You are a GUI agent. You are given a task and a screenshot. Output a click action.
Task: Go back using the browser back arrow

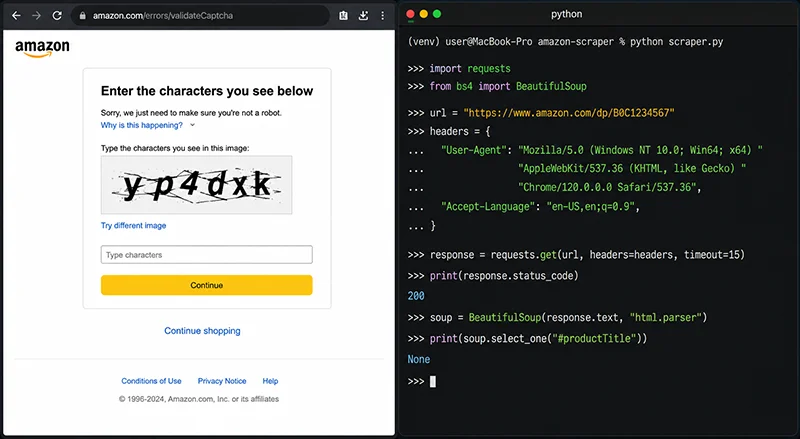point(16,16)
